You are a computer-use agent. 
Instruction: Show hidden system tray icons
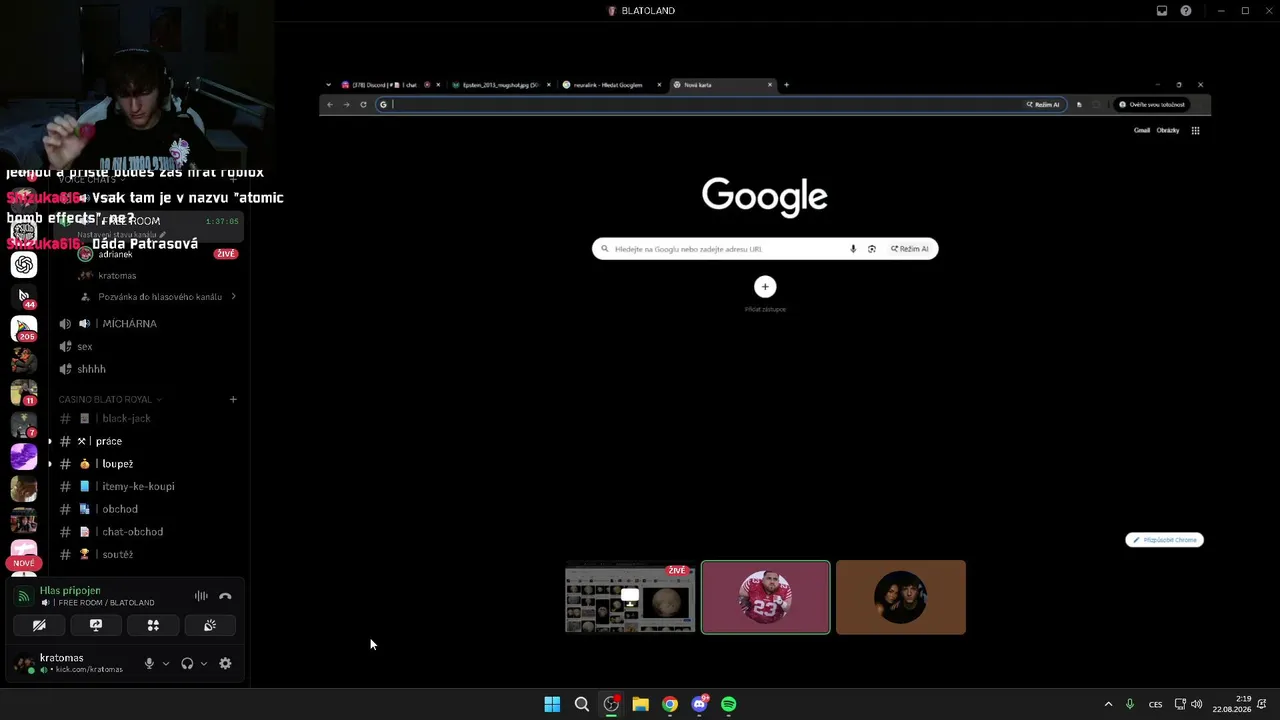tap(1108, 704)
